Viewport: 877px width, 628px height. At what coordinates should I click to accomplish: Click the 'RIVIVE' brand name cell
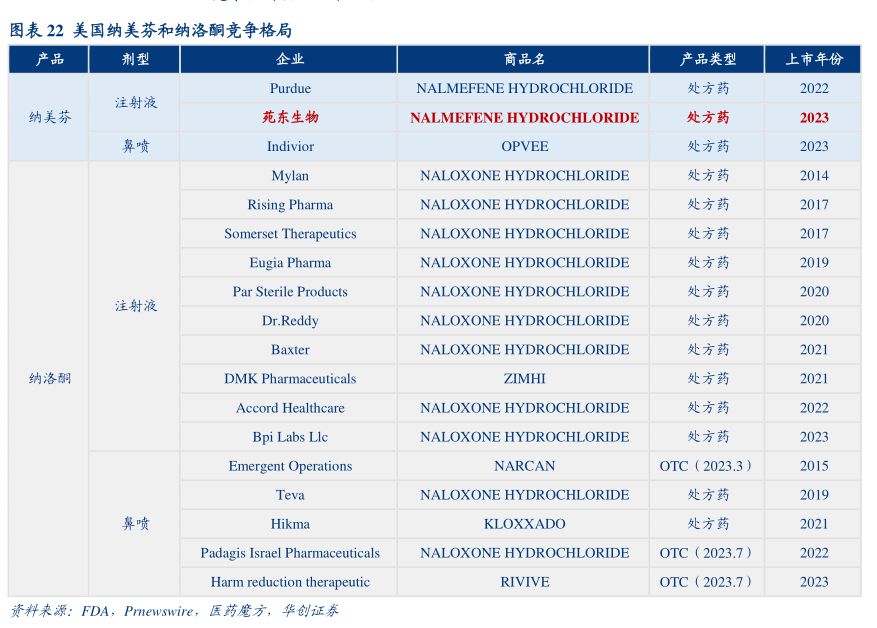(x=524, y=583)
